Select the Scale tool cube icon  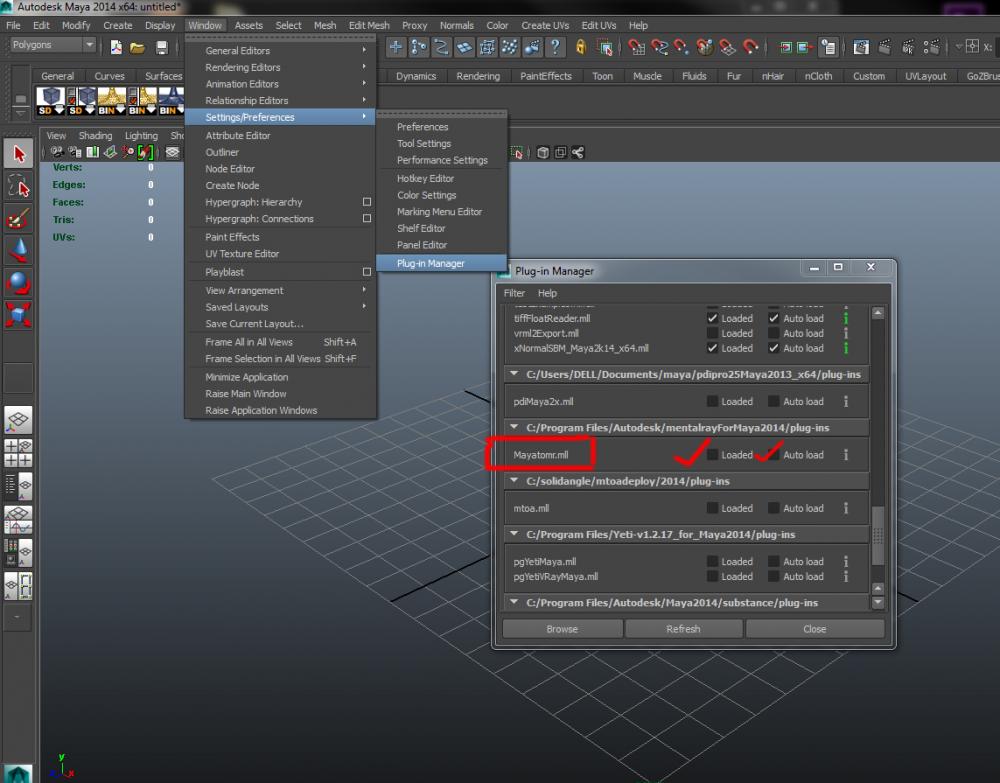[20, 315]
